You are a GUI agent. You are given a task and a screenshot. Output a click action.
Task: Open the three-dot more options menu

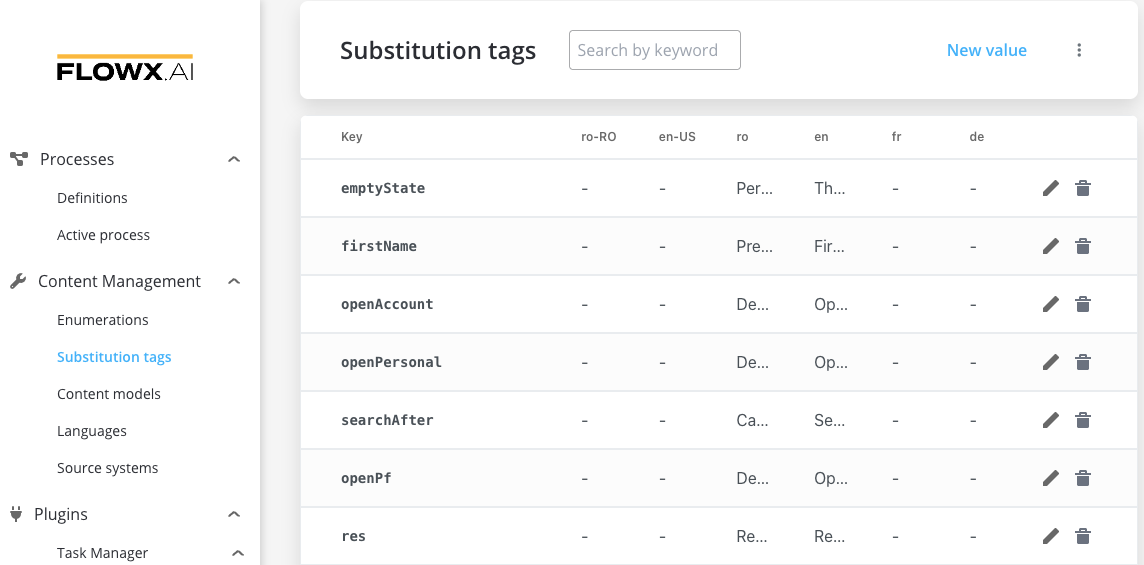point(1079,50)
